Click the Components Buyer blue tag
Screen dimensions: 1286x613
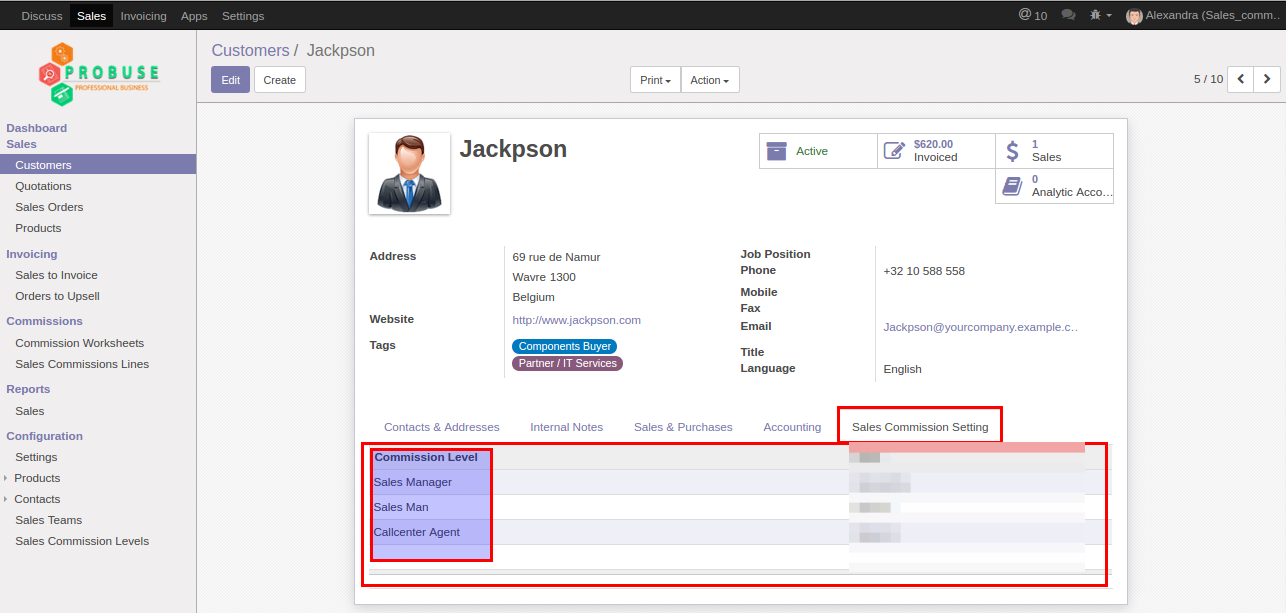(x=564, y=346)
